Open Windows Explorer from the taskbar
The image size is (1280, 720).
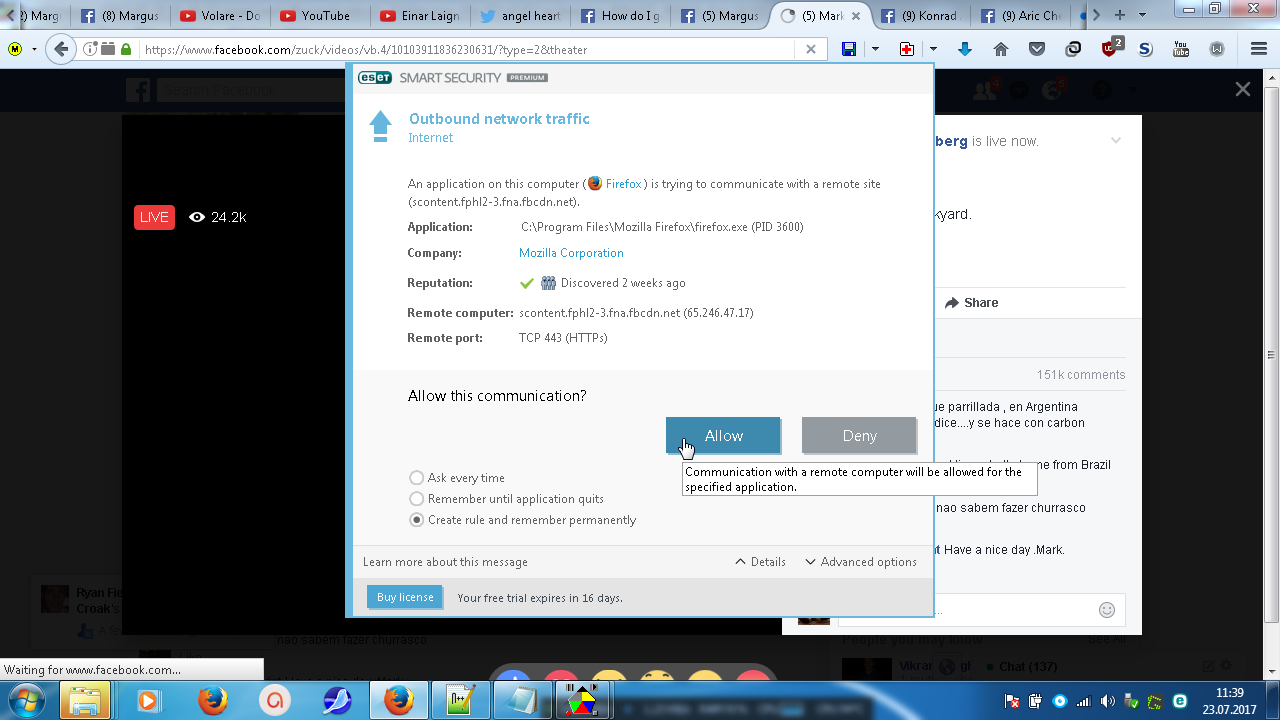pyautogui.click(x=85, y=700)
